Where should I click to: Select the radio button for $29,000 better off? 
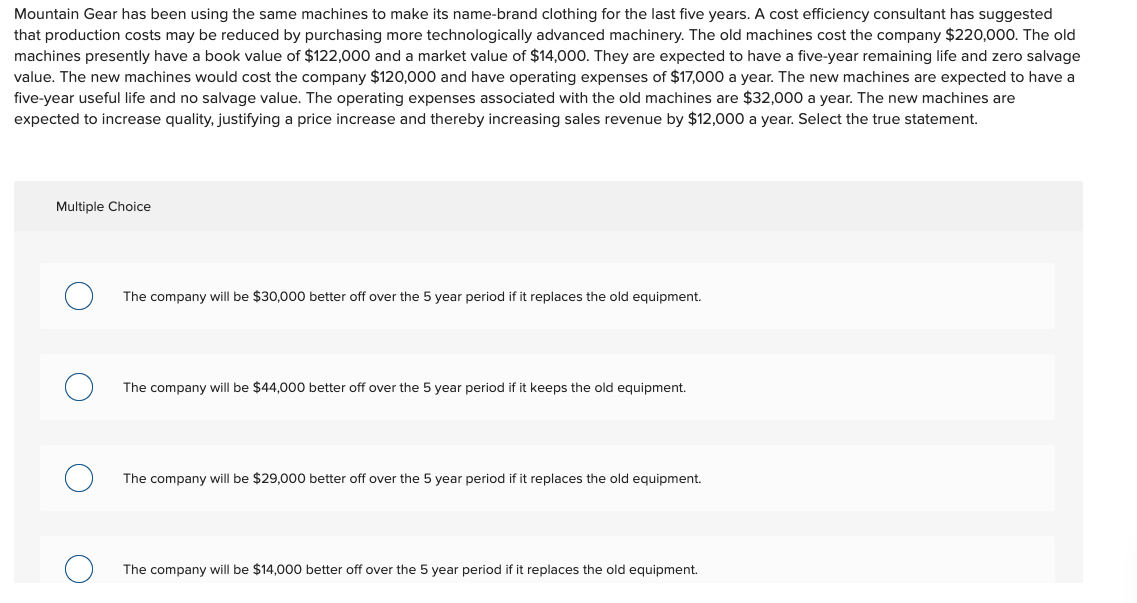click(x=78, y=478)
